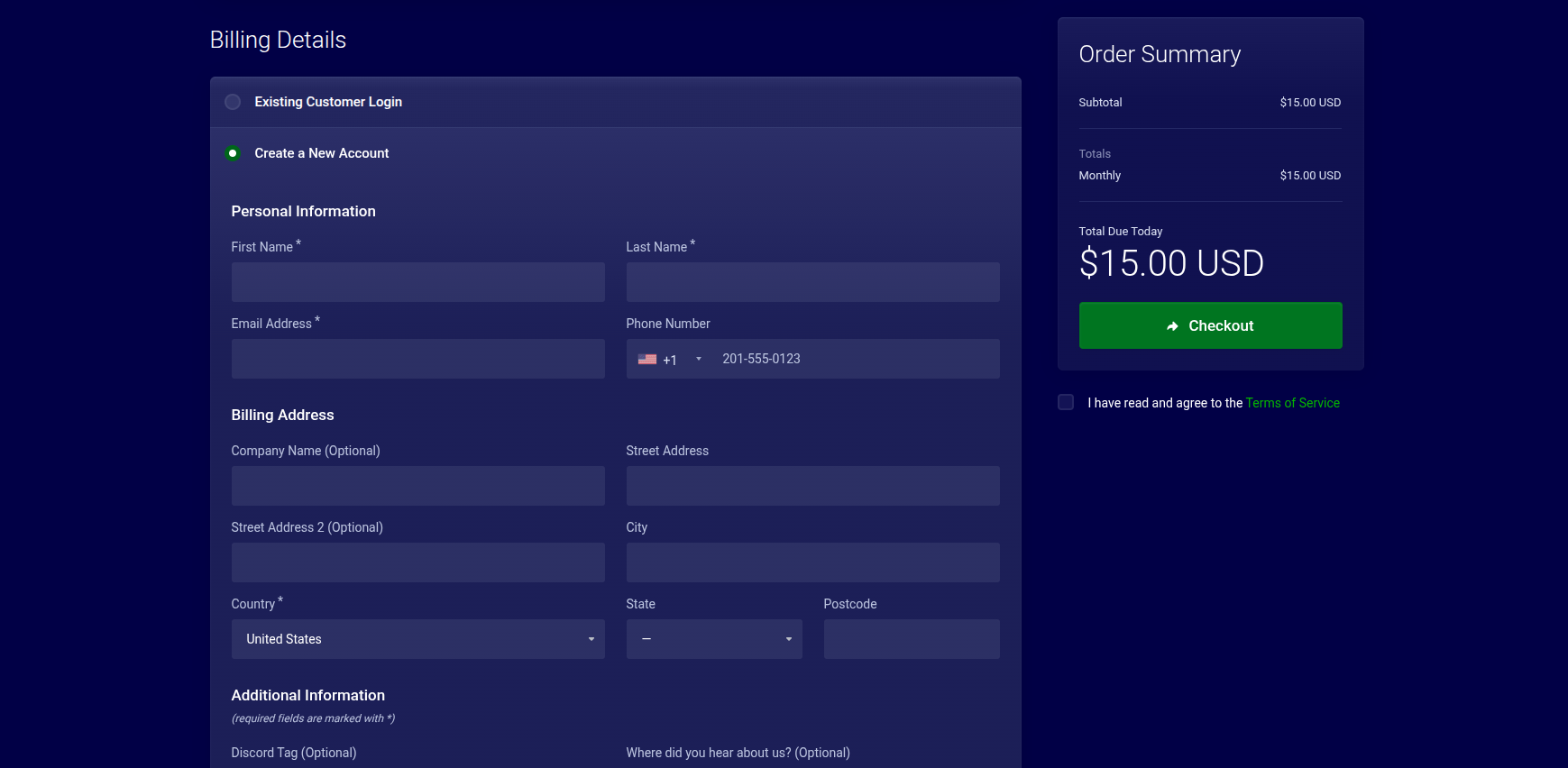1568x768 pixels.
Task: Focus the First Name input field
Action: click(417, 282)
